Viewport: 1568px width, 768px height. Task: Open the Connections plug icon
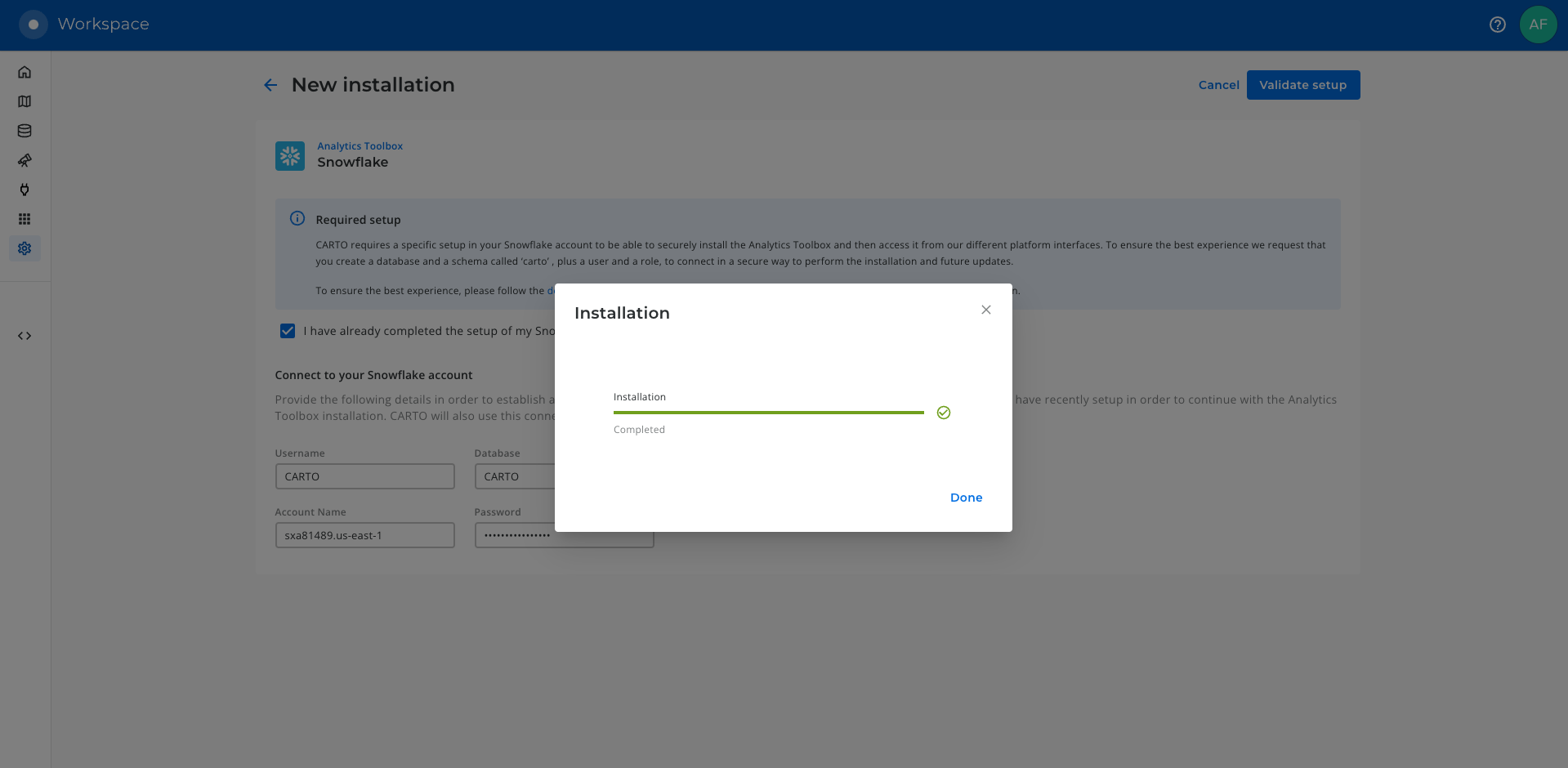tap(25, 190)
